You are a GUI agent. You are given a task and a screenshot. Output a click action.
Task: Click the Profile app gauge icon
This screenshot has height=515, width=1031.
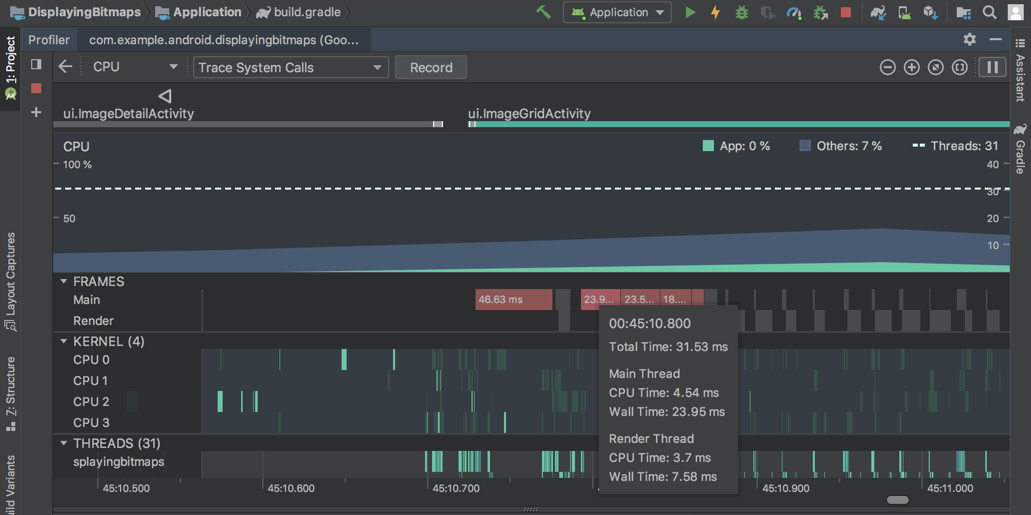[794, 13]
